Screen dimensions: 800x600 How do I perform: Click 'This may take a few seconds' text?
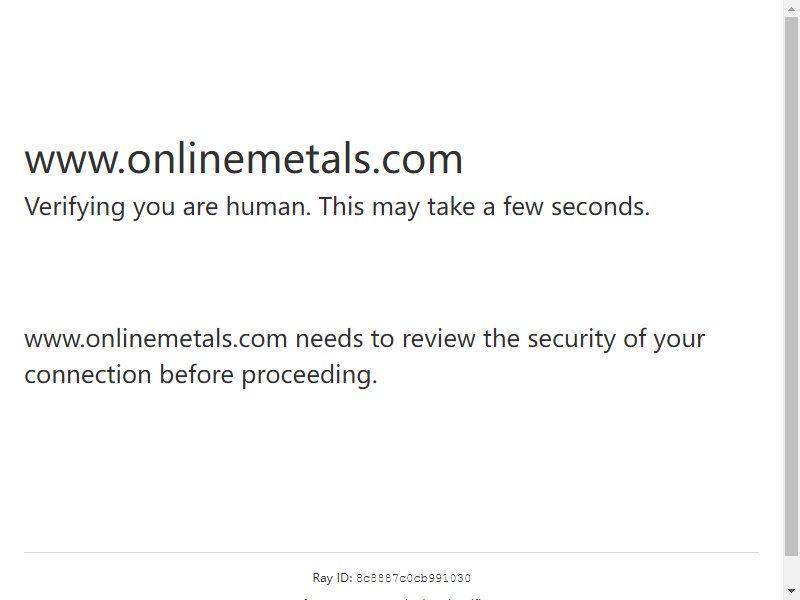pyautogui.click(x=484, y=207)
